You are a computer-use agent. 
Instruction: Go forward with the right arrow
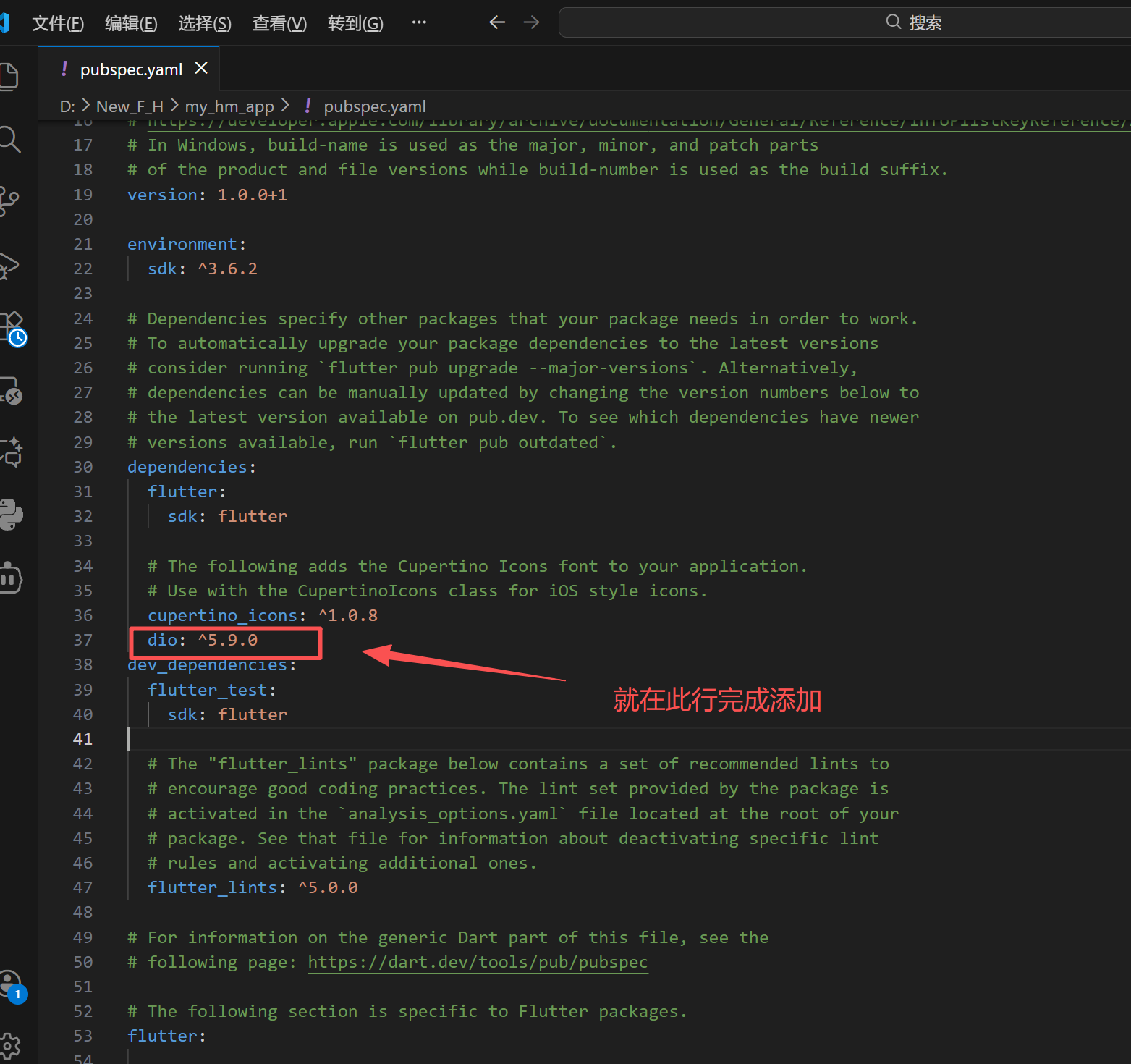click(x=531, y=22)
